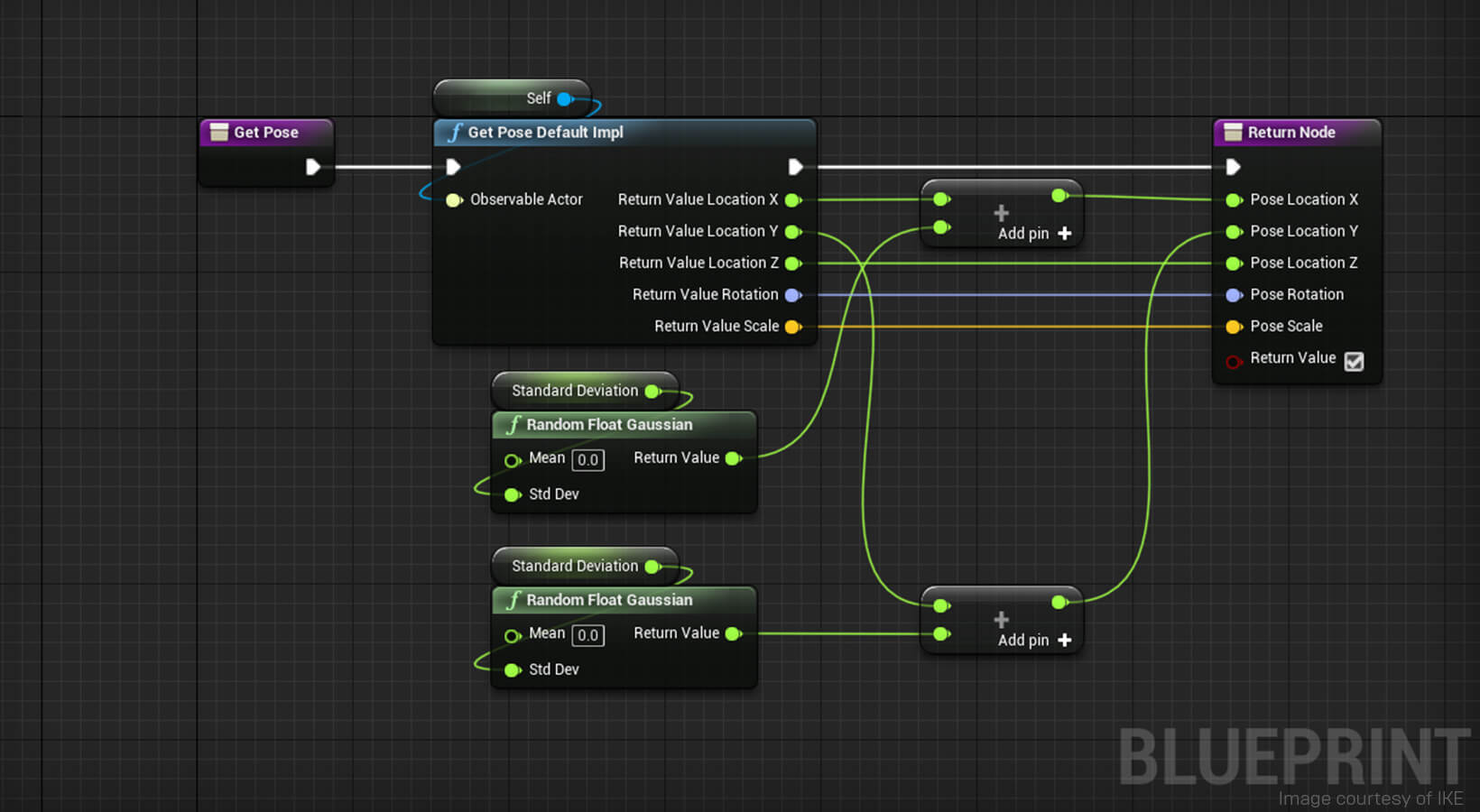
Task: Click the output pin on upper Standard Deviation node
Action: [652, 391]
